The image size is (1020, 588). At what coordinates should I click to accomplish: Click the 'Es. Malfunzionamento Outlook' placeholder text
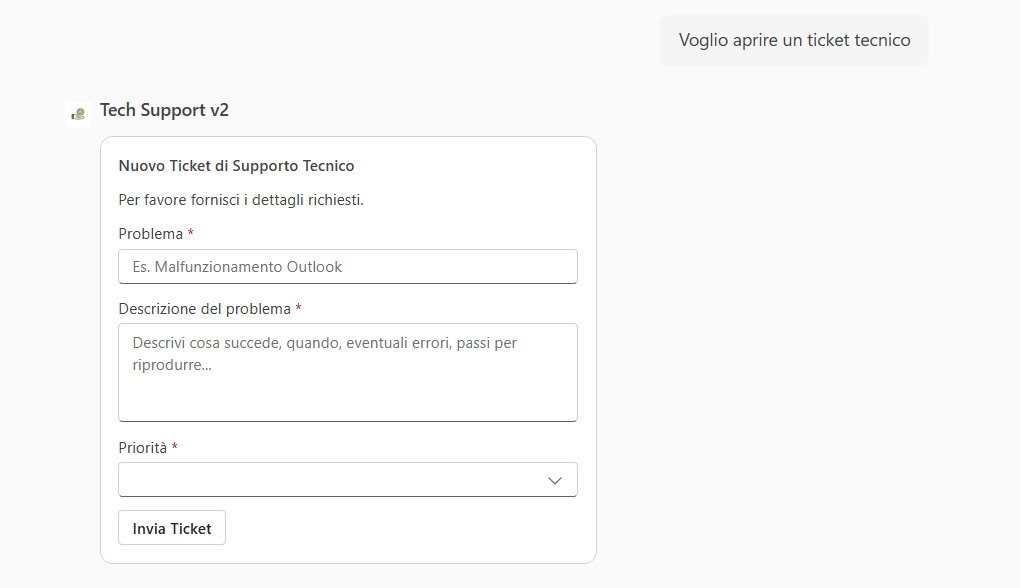[237, 267]
